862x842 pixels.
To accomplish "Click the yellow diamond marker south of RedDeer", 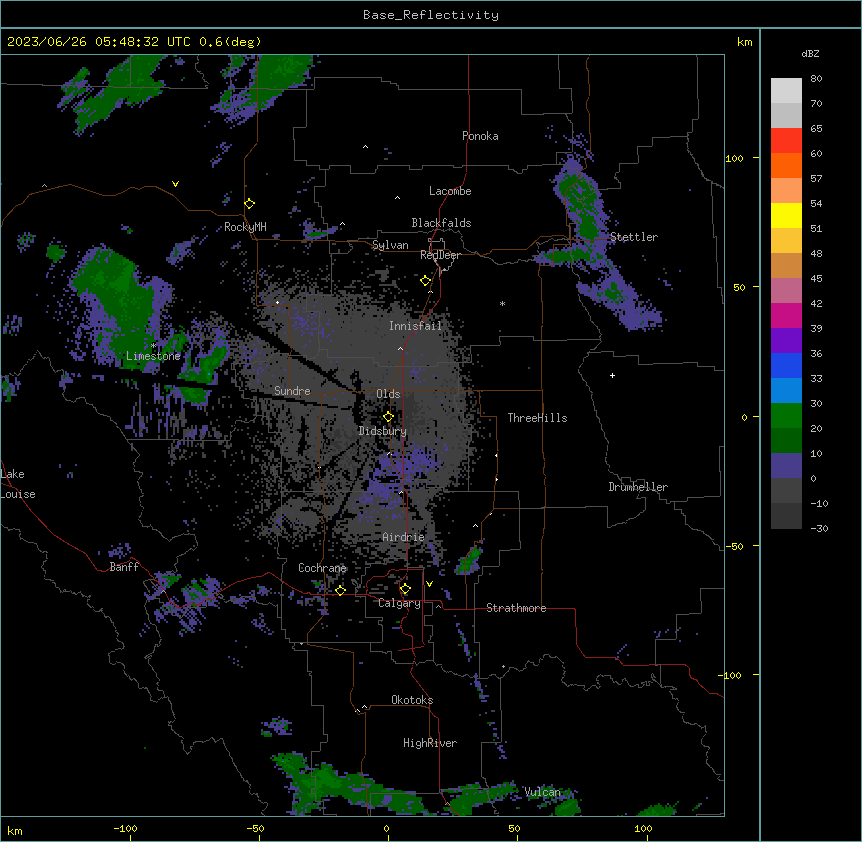I will pyautogui.click(x=426, y=281).
